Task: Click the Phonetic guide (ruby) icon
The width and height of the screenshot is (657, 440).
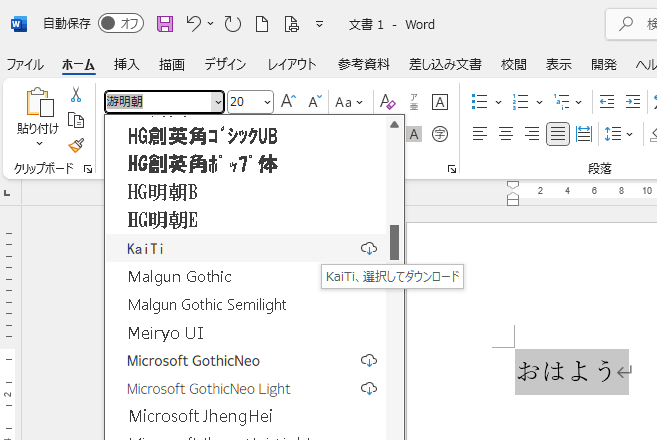Action: click(x=414, y=102)
